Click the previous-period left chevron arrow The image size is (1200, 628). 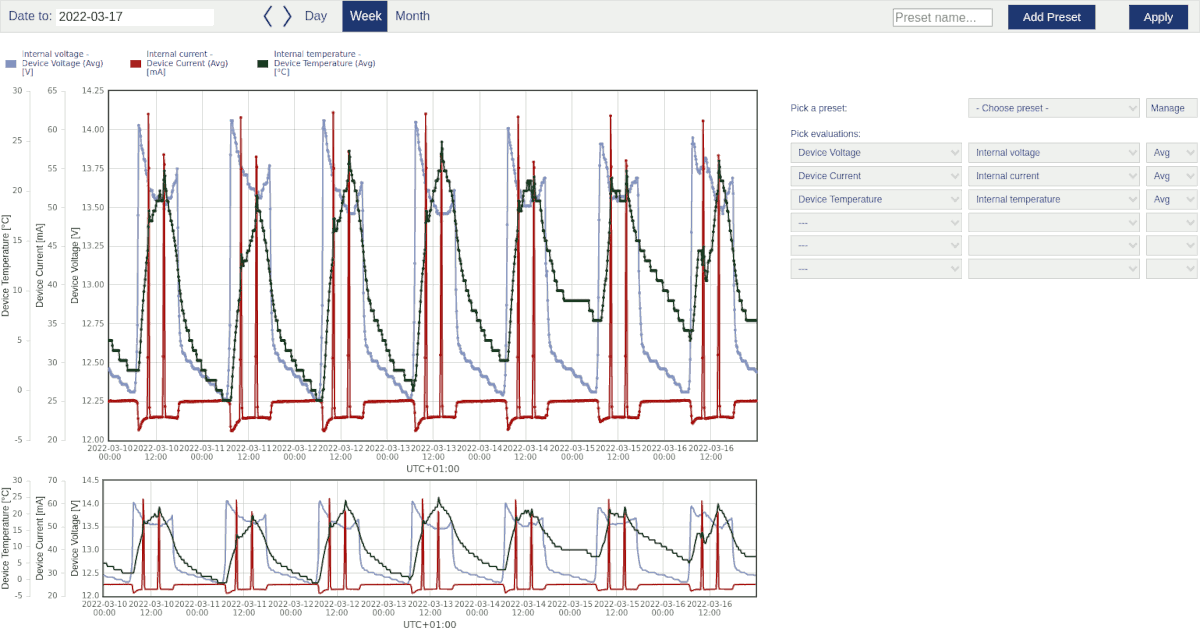point(268,16)
